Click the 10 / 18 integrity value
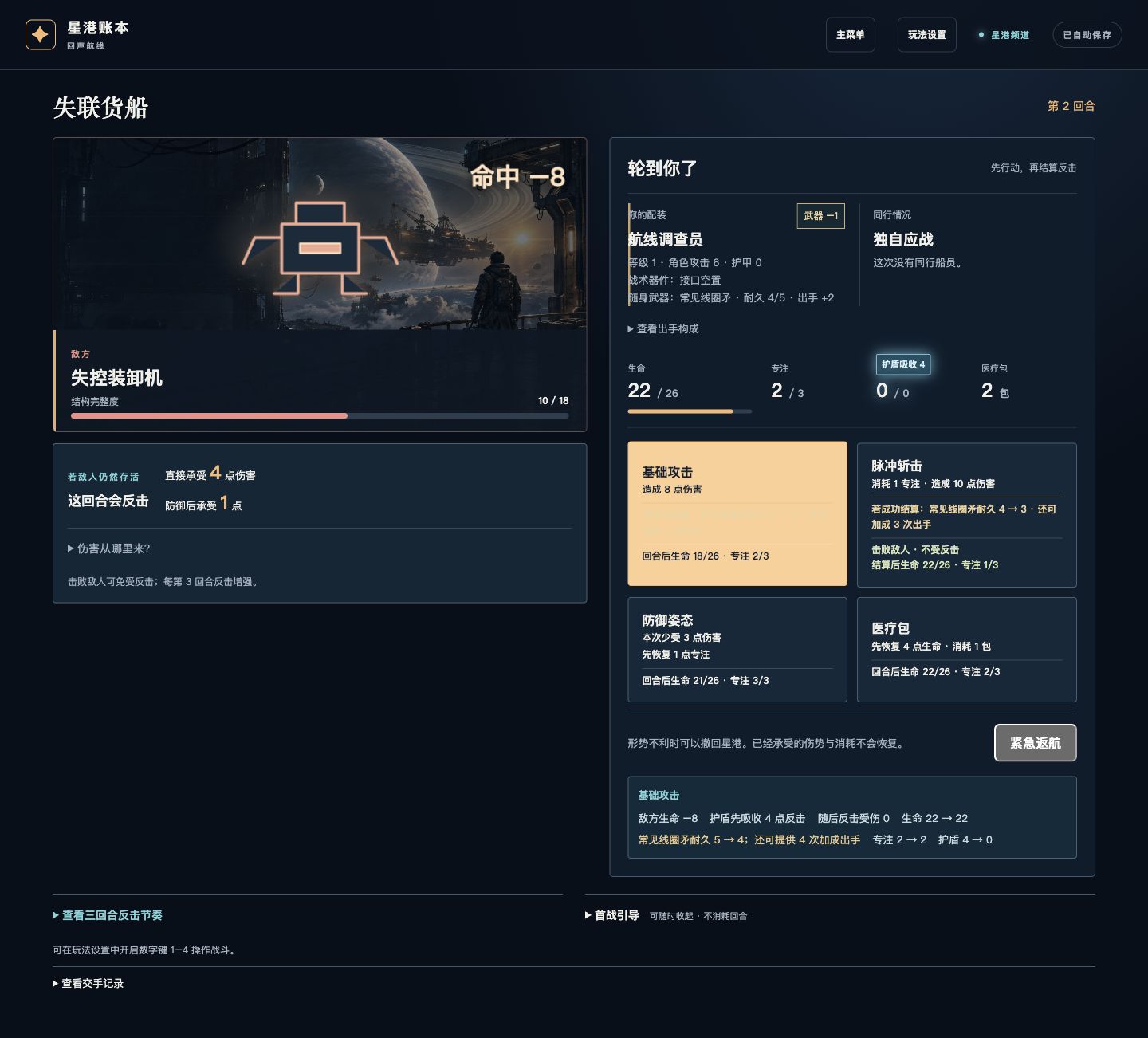Screen dimensions: 1148x1038 [553, 401]
